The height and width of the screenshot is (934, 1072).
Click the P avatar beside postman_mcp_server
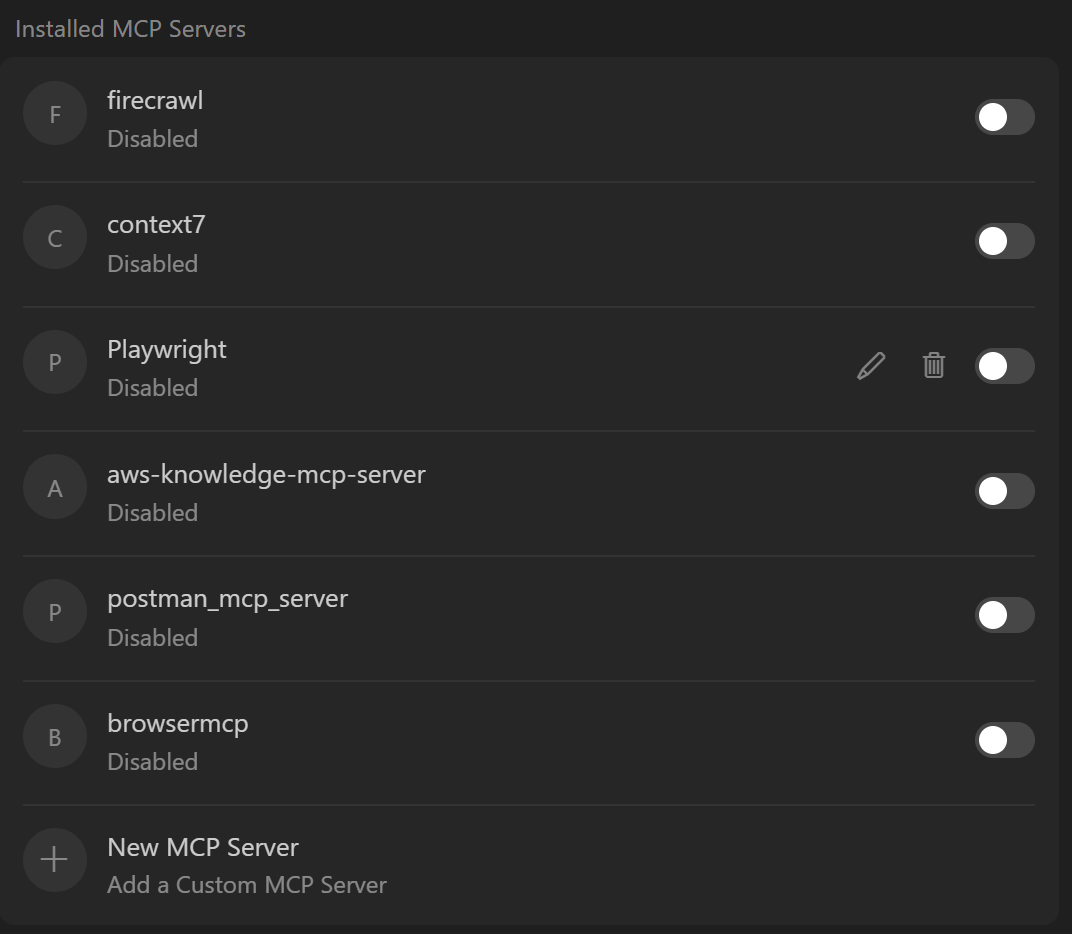coord(55,611)
